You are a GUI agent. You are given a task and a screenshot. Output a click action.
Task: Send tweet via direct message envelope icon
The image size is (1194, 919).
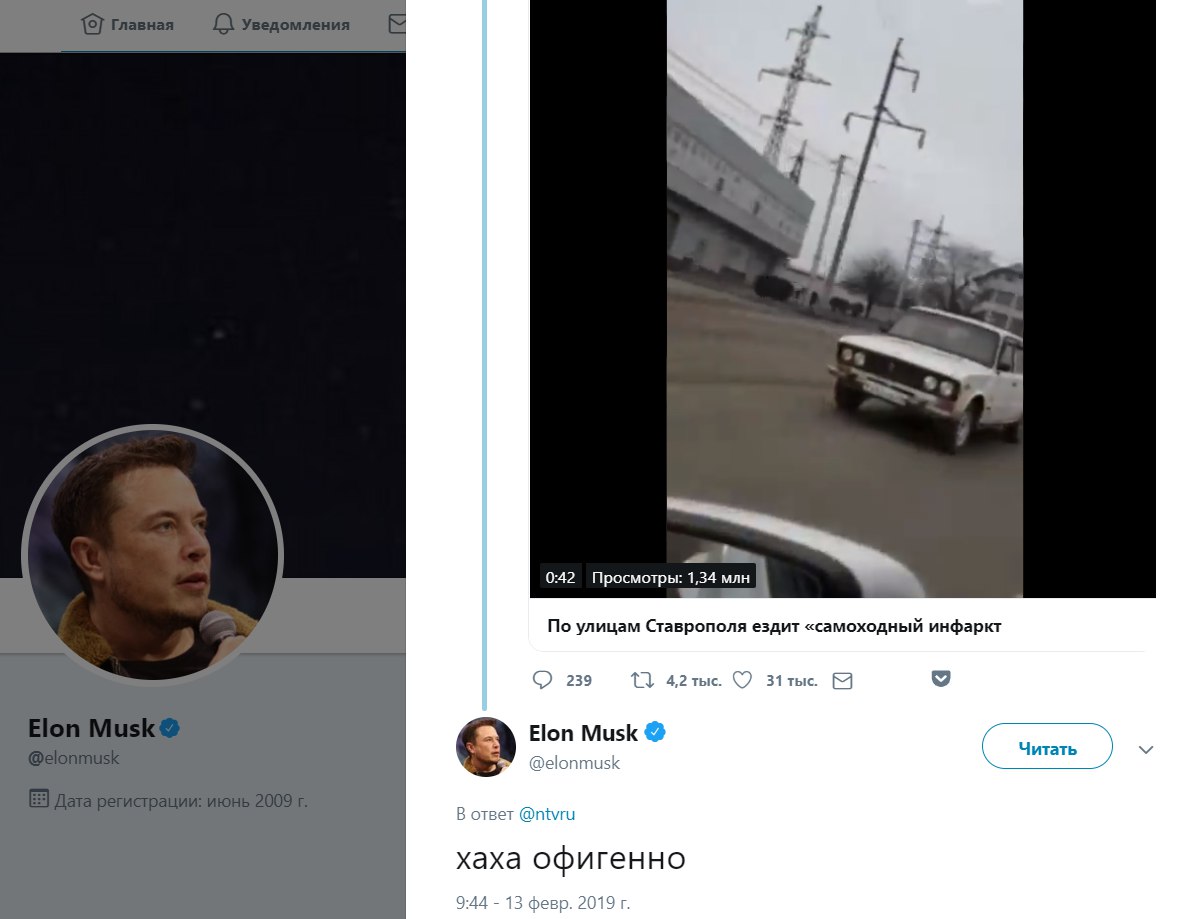click(842, 681)
